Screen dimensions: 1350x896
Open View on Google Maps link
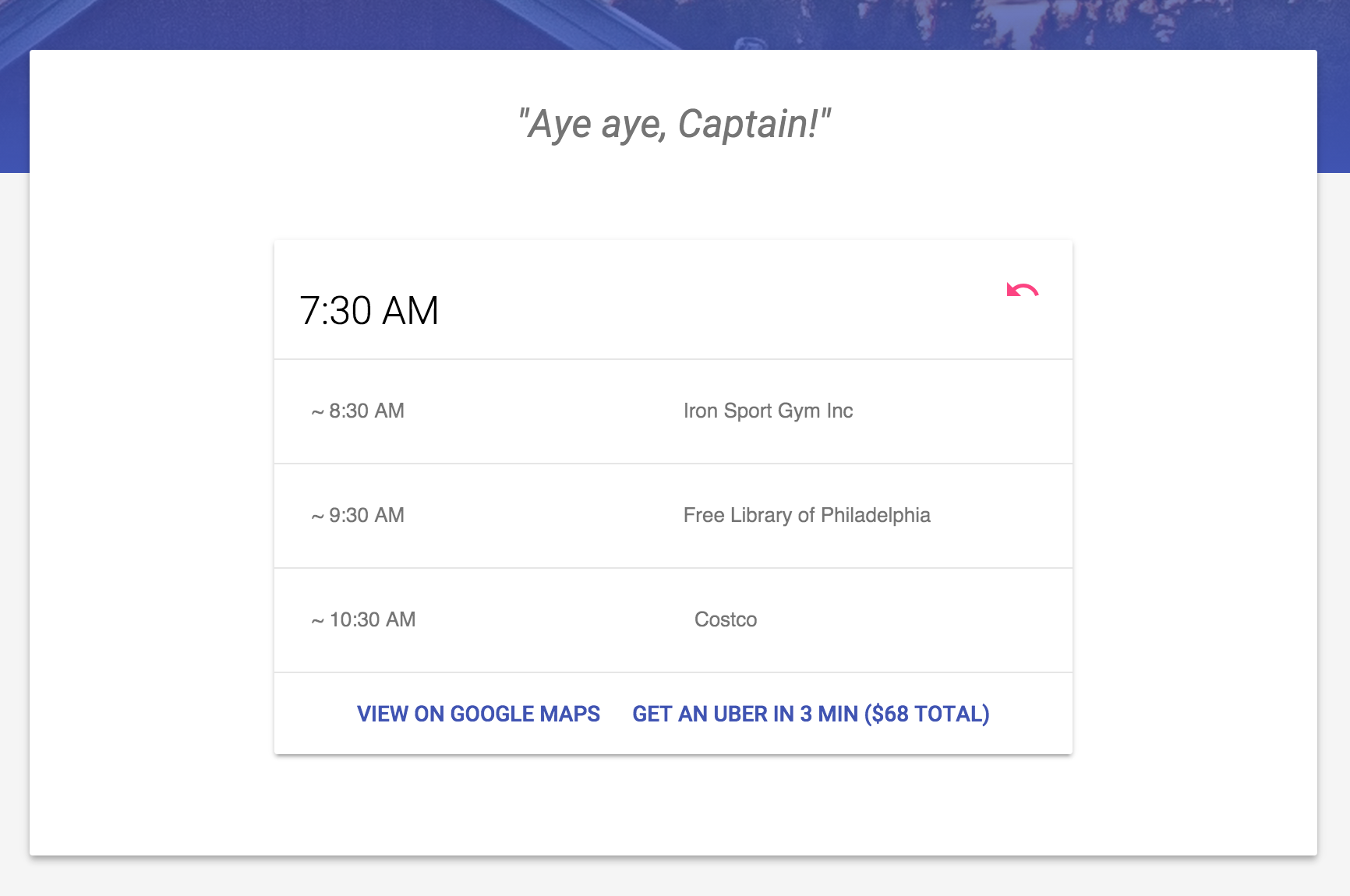click(479, 714)
